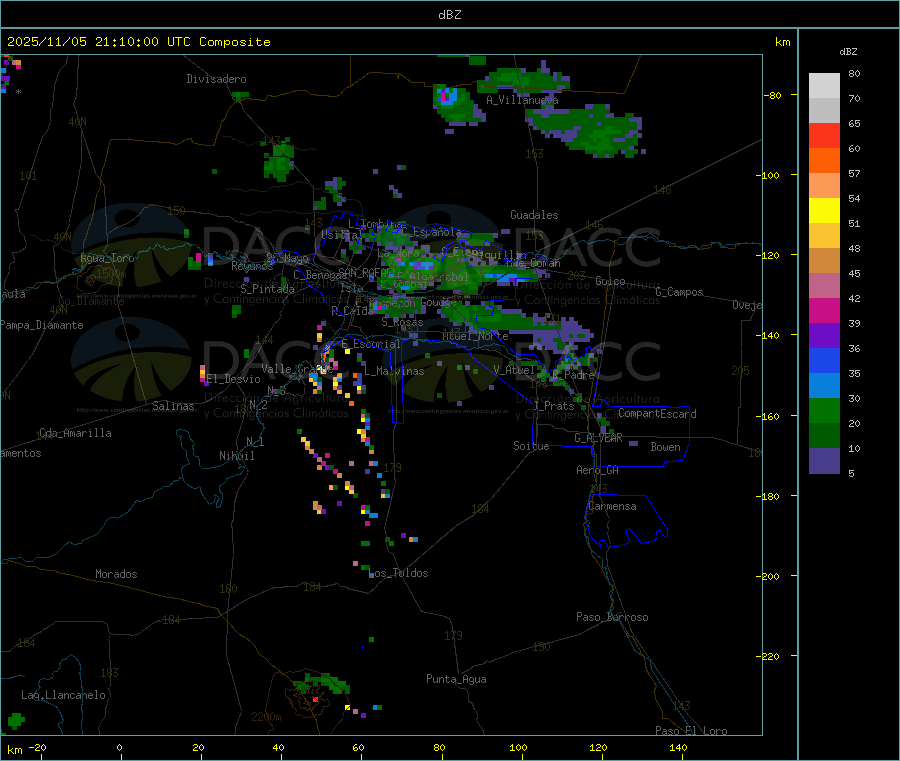
Task: Click the purple 5-10 dBZ legend swatch
Action: point(824,461)
